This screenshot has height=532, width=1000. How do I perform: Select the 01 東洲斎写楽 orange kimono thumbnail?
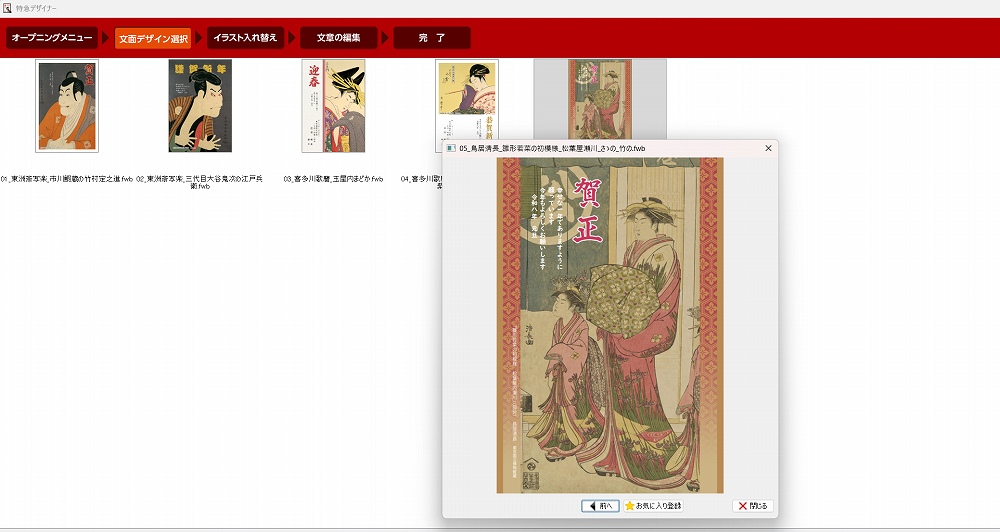tap(67, 105)
